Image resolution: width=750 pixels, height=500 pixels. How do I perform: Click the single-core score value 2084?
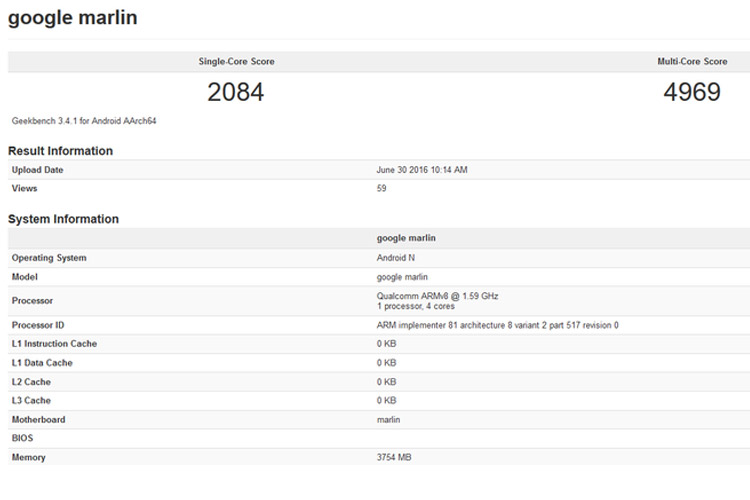[x=235, y=93]
